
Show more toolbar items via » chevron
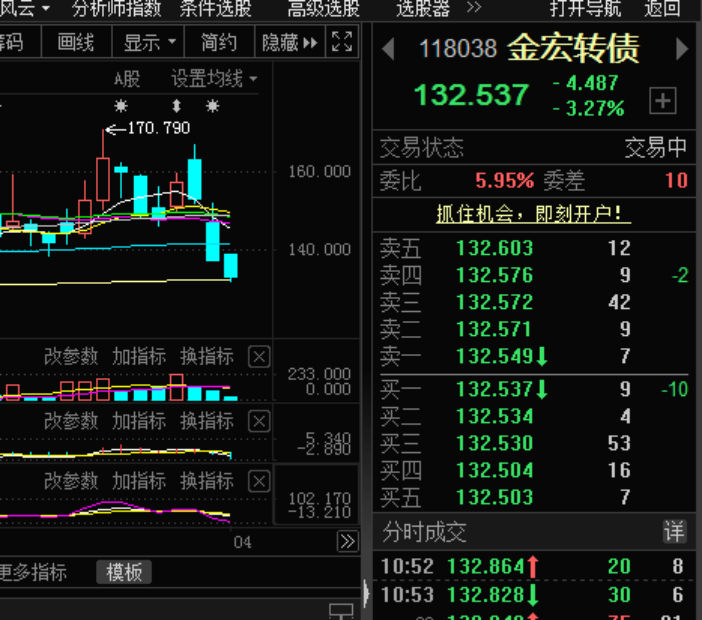coord(474,9)
